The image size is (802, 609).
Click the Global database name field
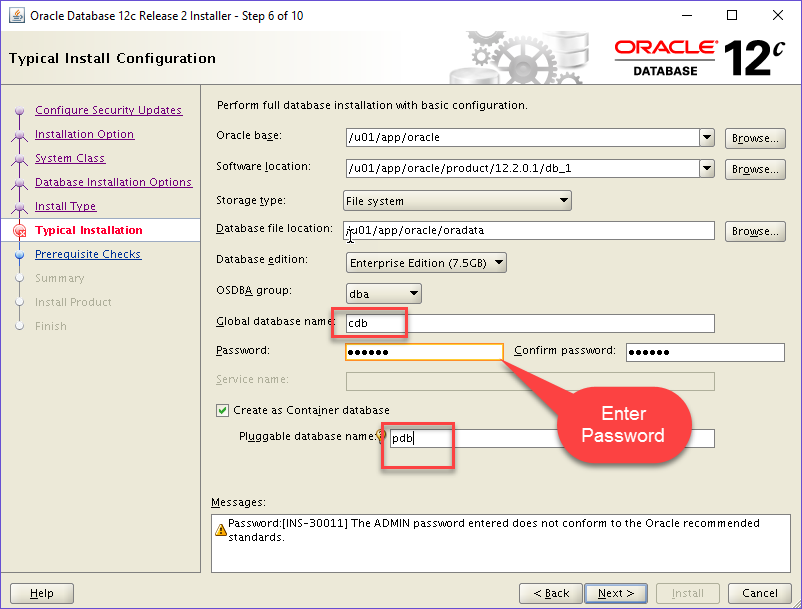tap(530, 323)
